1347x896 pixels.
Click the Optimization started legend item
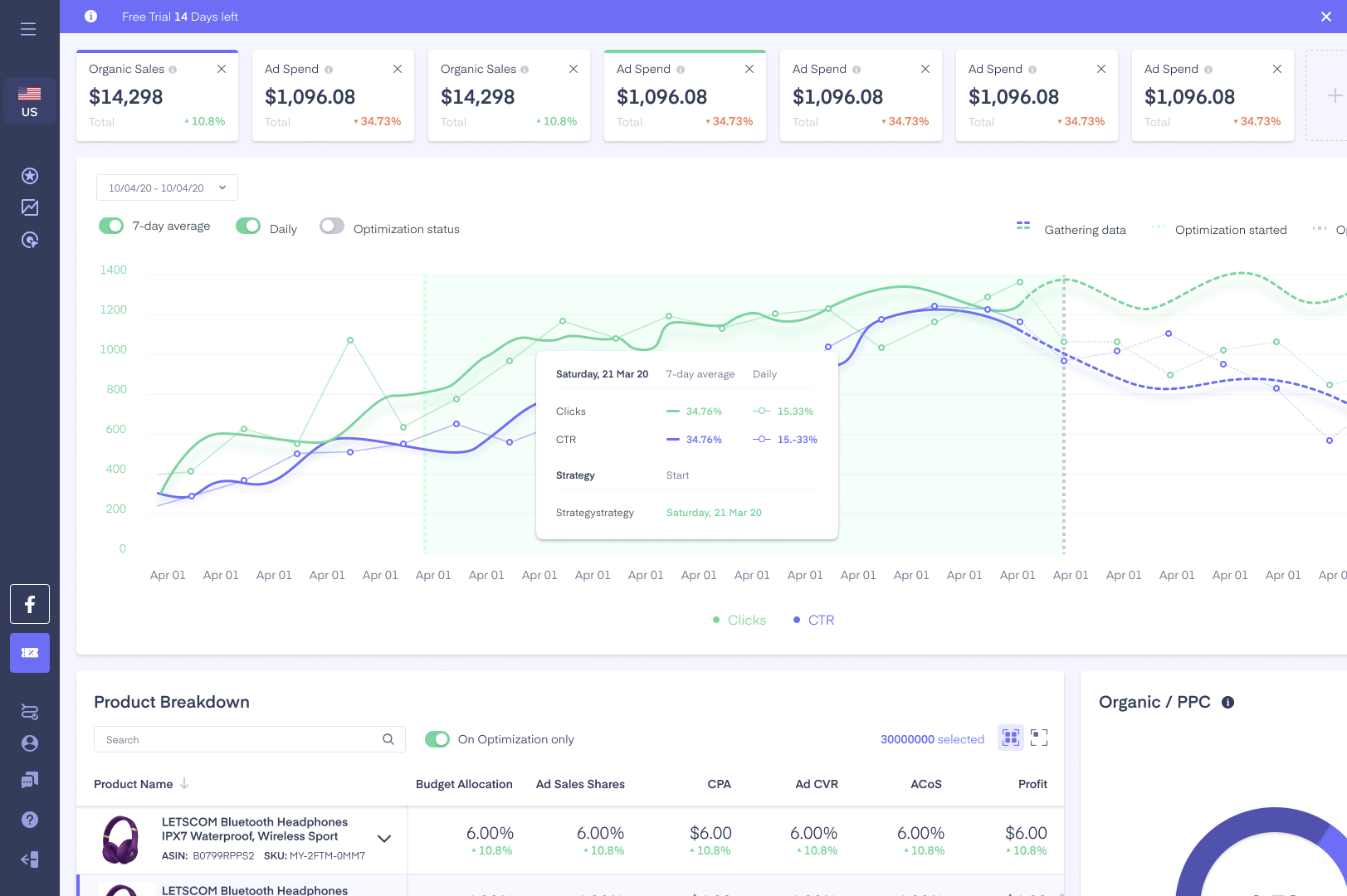pos(1219,230)
